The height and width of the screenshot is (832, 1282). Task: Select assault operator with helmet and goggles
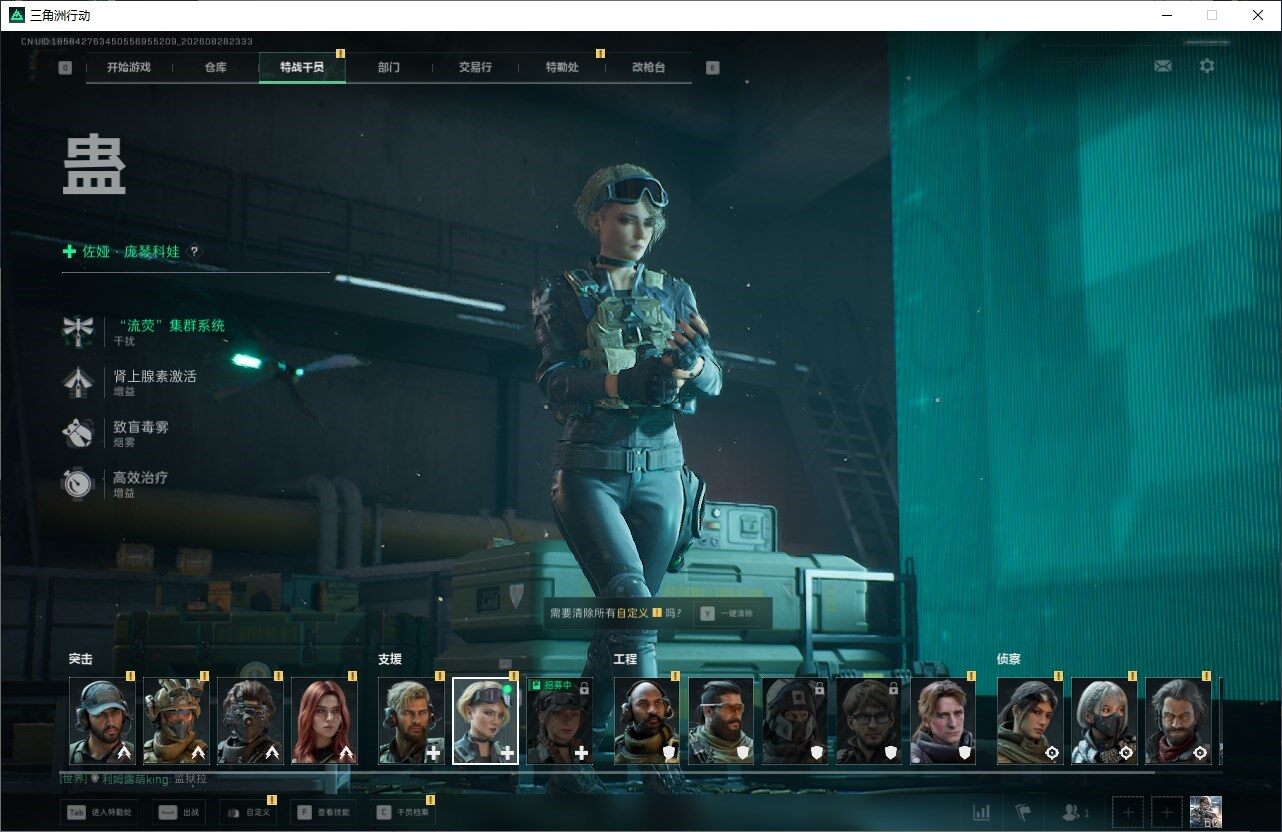click(x=176, y=721)
